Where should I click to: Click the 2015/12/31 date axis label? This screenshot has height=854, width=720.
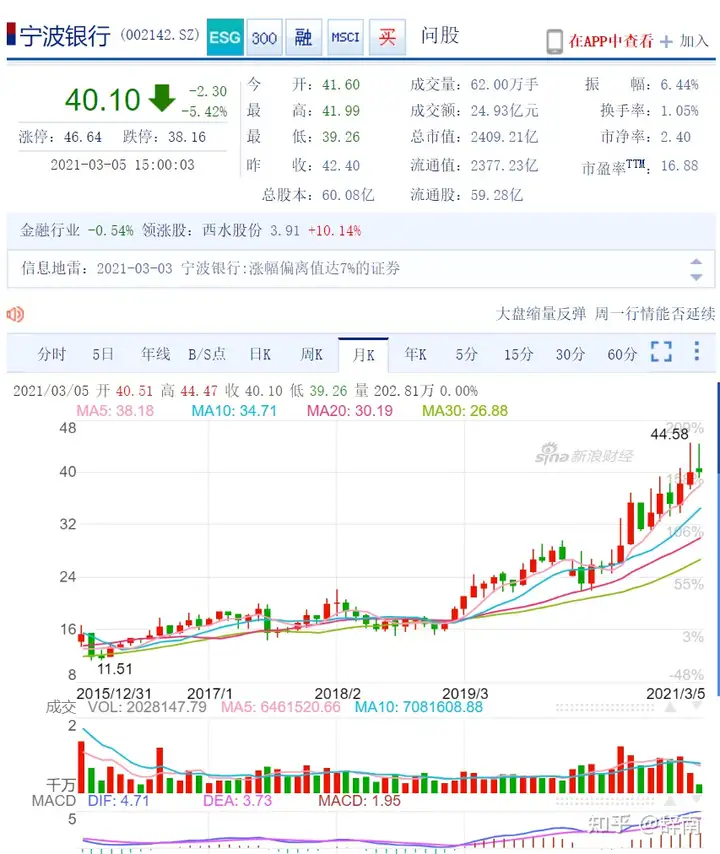[x=114, y=693]
